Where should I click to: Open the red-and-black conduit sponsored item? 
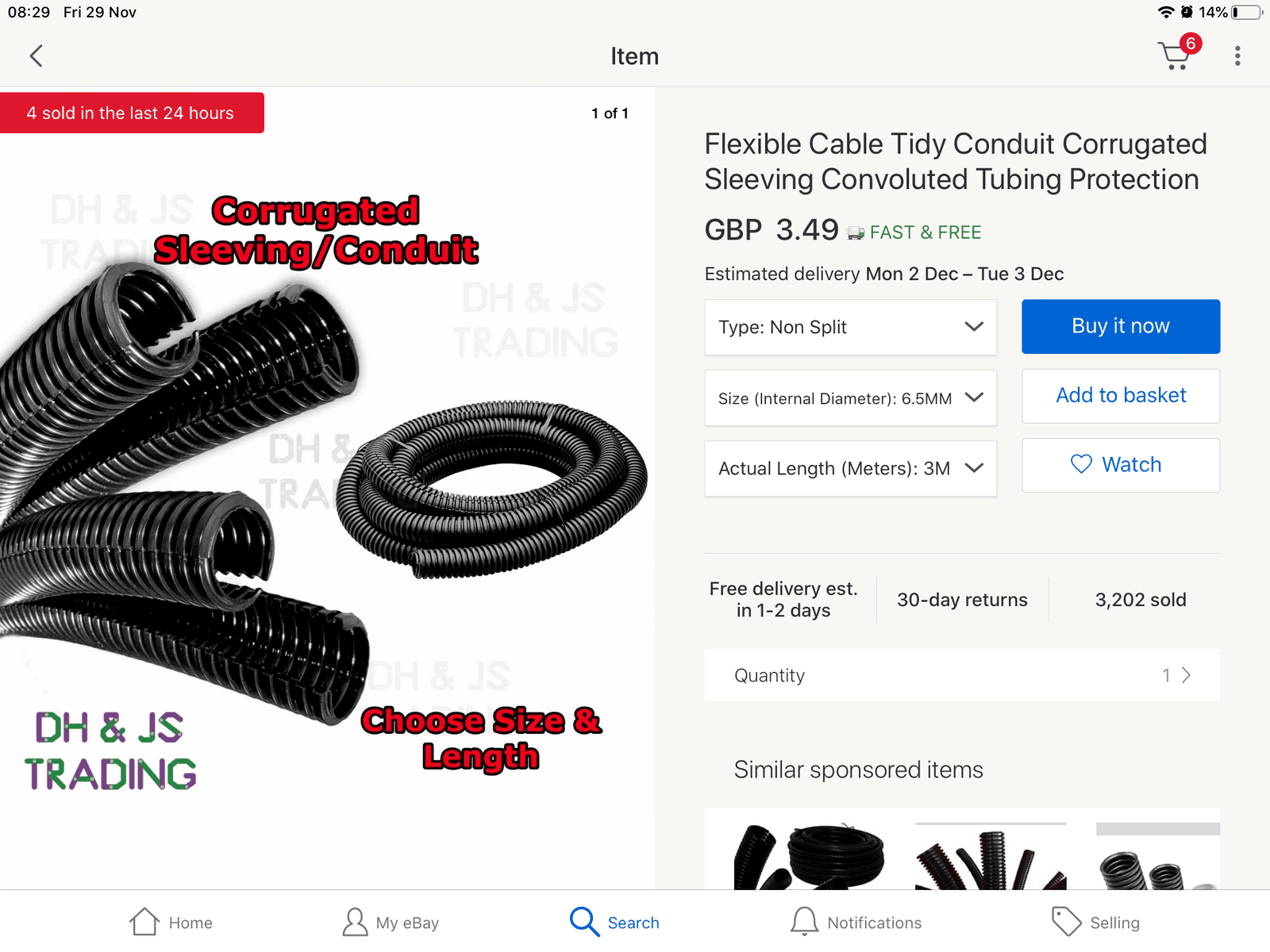coord(991,855)
